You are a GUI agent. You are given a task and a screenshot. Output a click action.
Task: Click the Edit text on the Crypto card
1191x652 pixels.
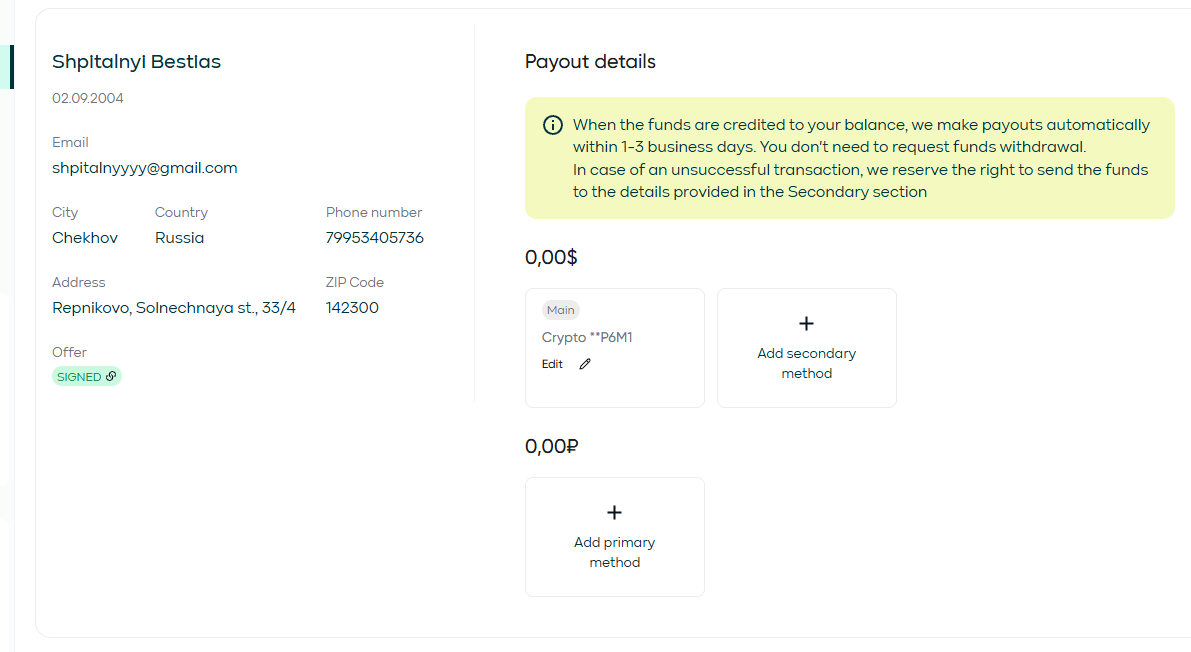coord(552,364)
